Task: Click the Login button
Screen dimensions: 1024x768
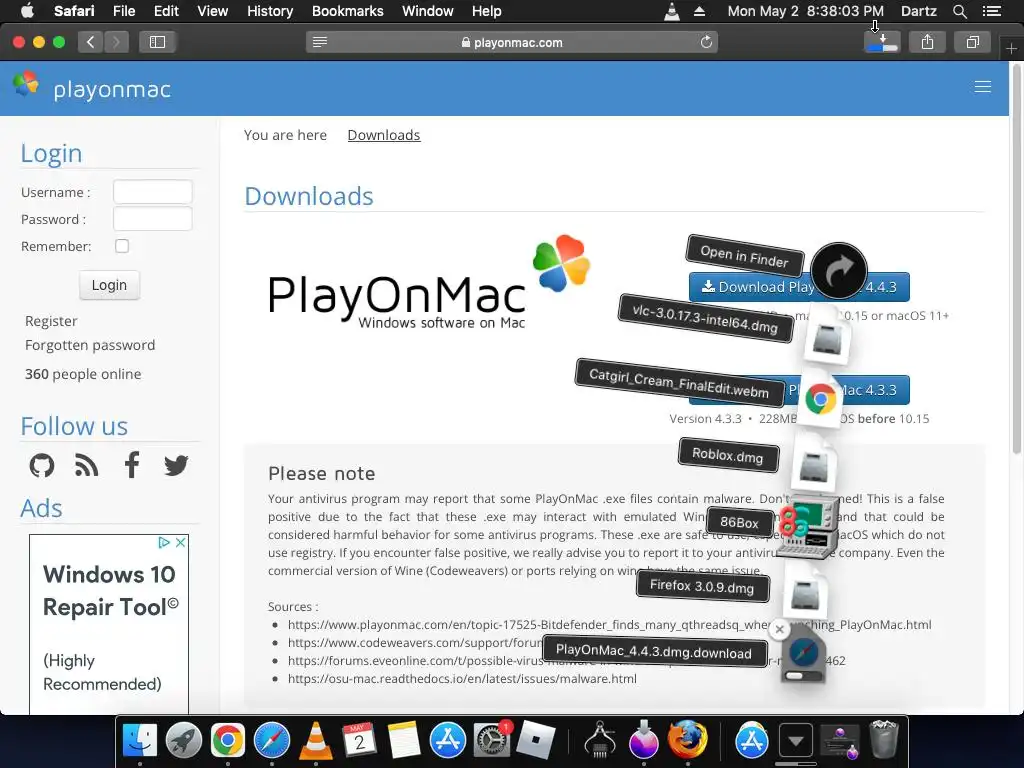Action: pos(109,285)
